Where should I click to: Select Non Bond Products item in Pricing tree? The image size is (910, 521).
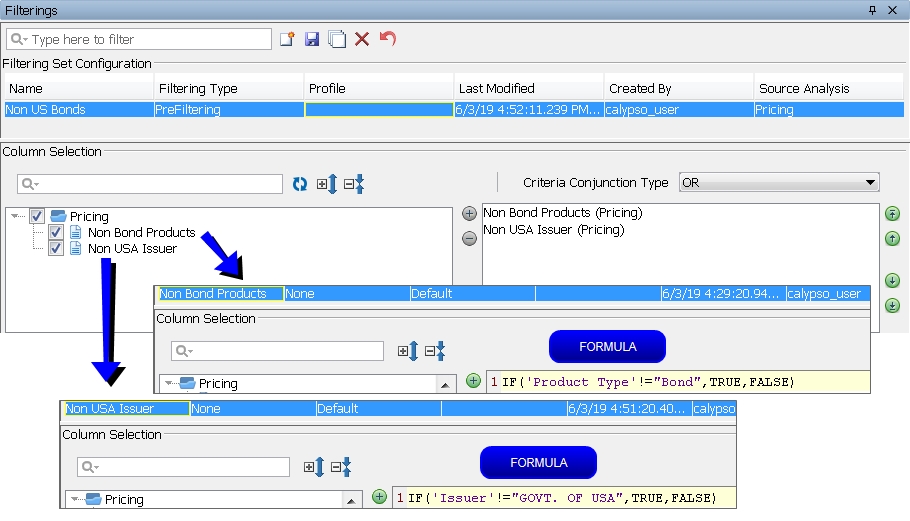(142, 232)
